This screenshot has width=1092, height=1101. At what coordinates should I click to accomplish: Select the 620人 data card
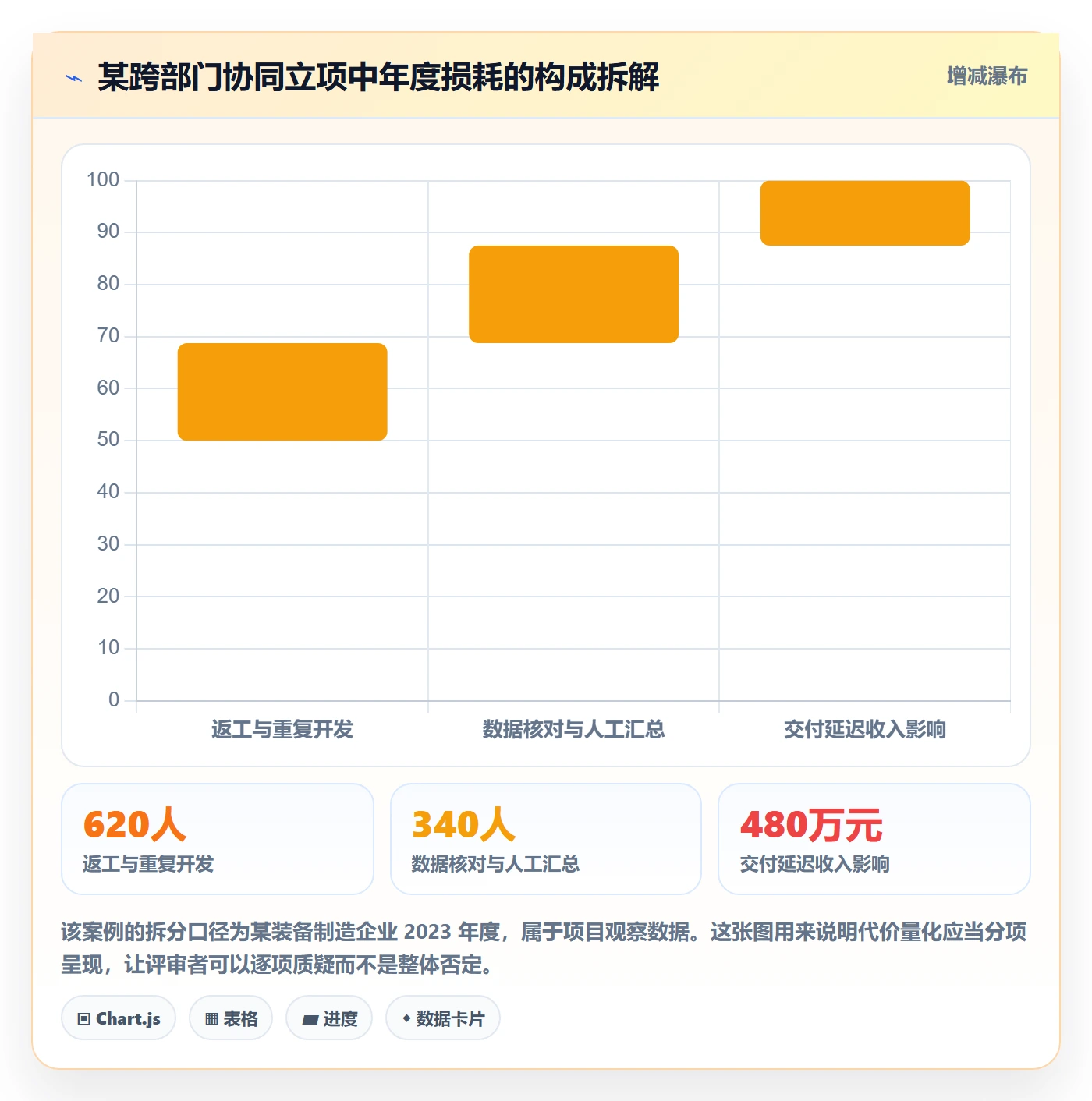218,839
